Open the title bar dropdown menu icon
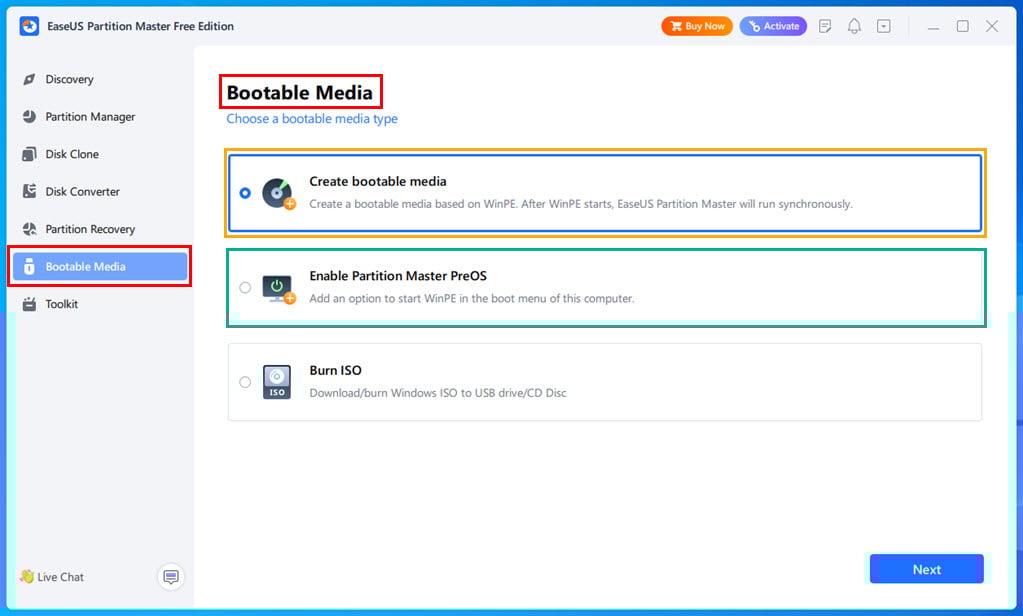This screenshot has width=1023, height=616. 883,26
